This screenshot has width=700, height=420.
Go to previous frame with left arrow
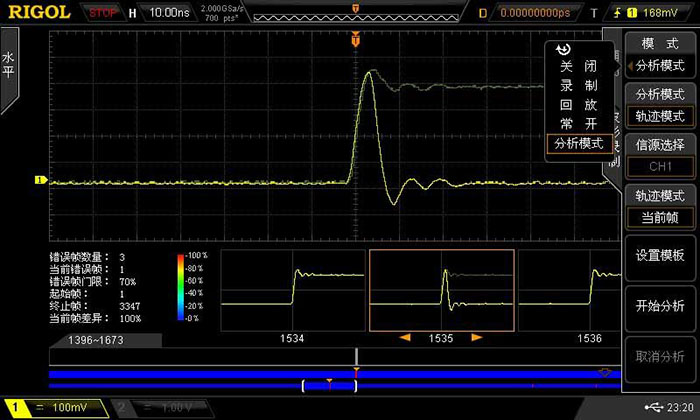(405, 338)
